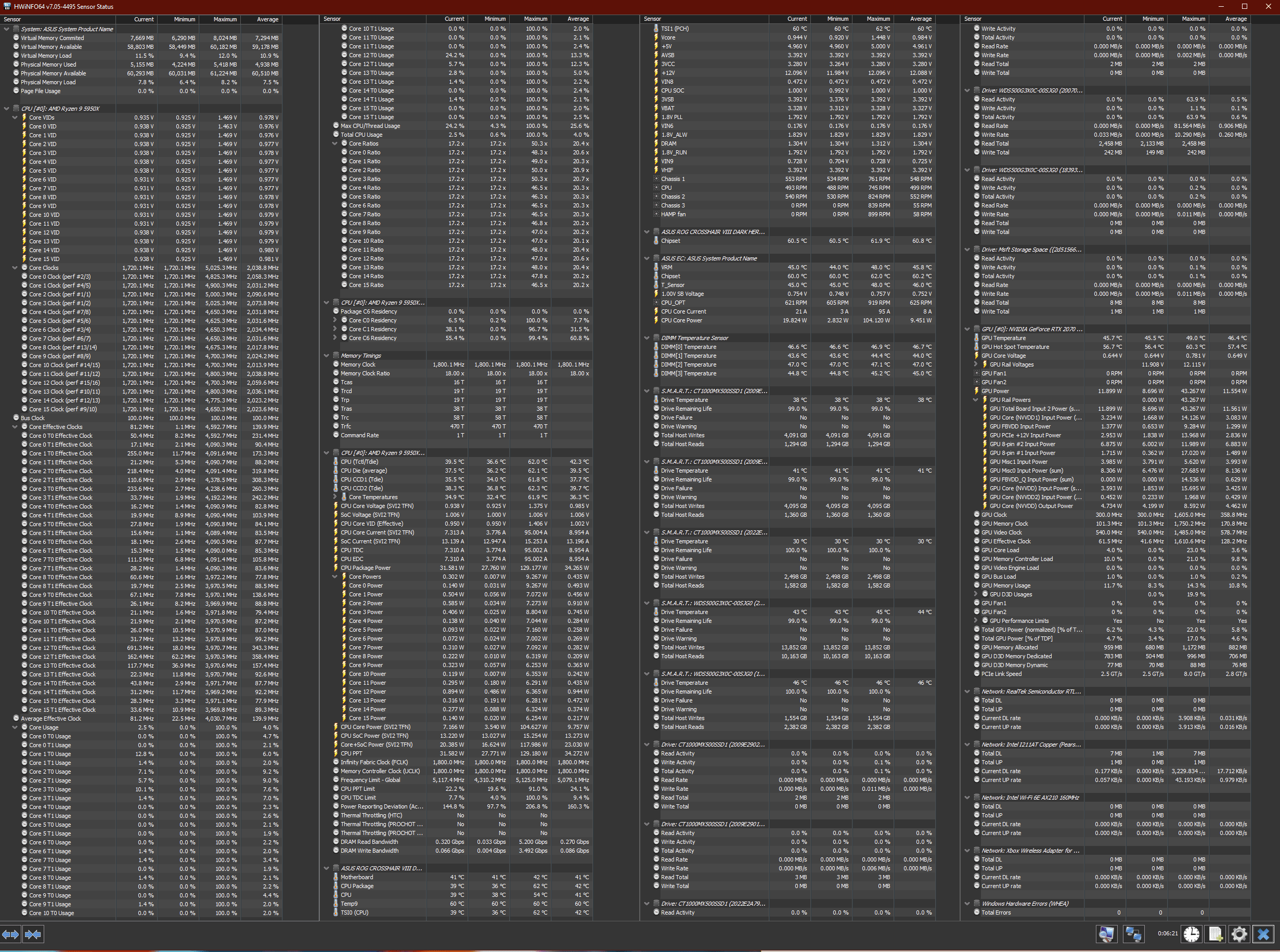Click the thermometer icon beside TSI1 (PCH)

click(656, 28)
